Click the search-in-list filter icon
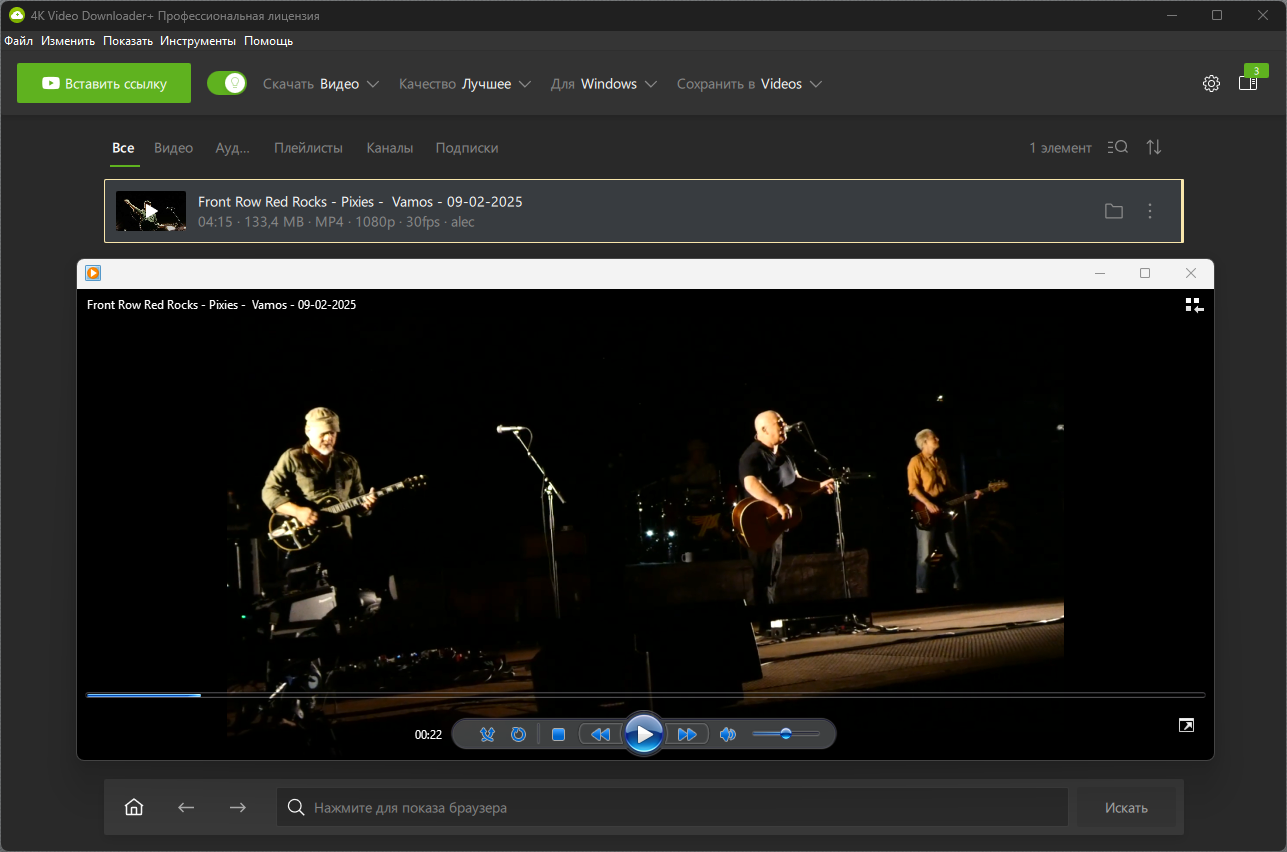 tap(1118, 147)
